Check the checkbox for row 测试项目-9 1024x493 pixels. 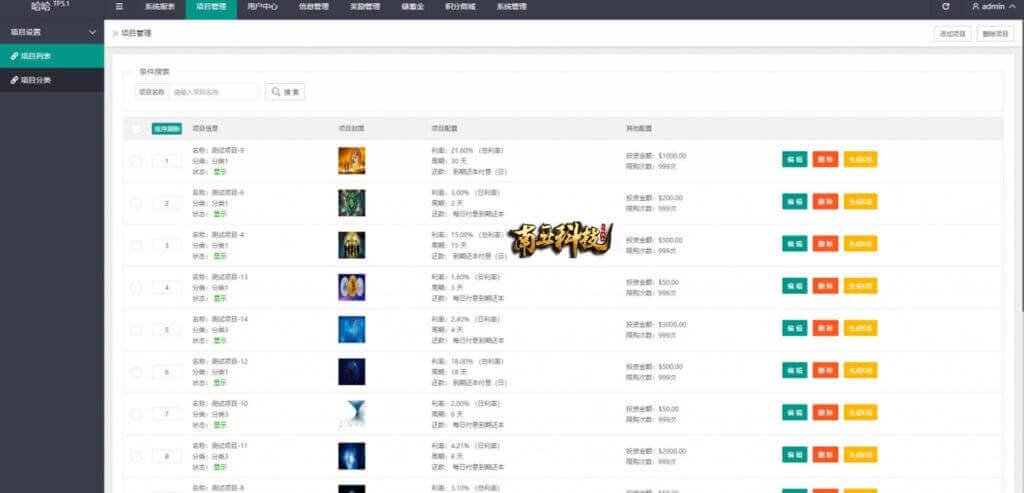(x=136, y=161)
